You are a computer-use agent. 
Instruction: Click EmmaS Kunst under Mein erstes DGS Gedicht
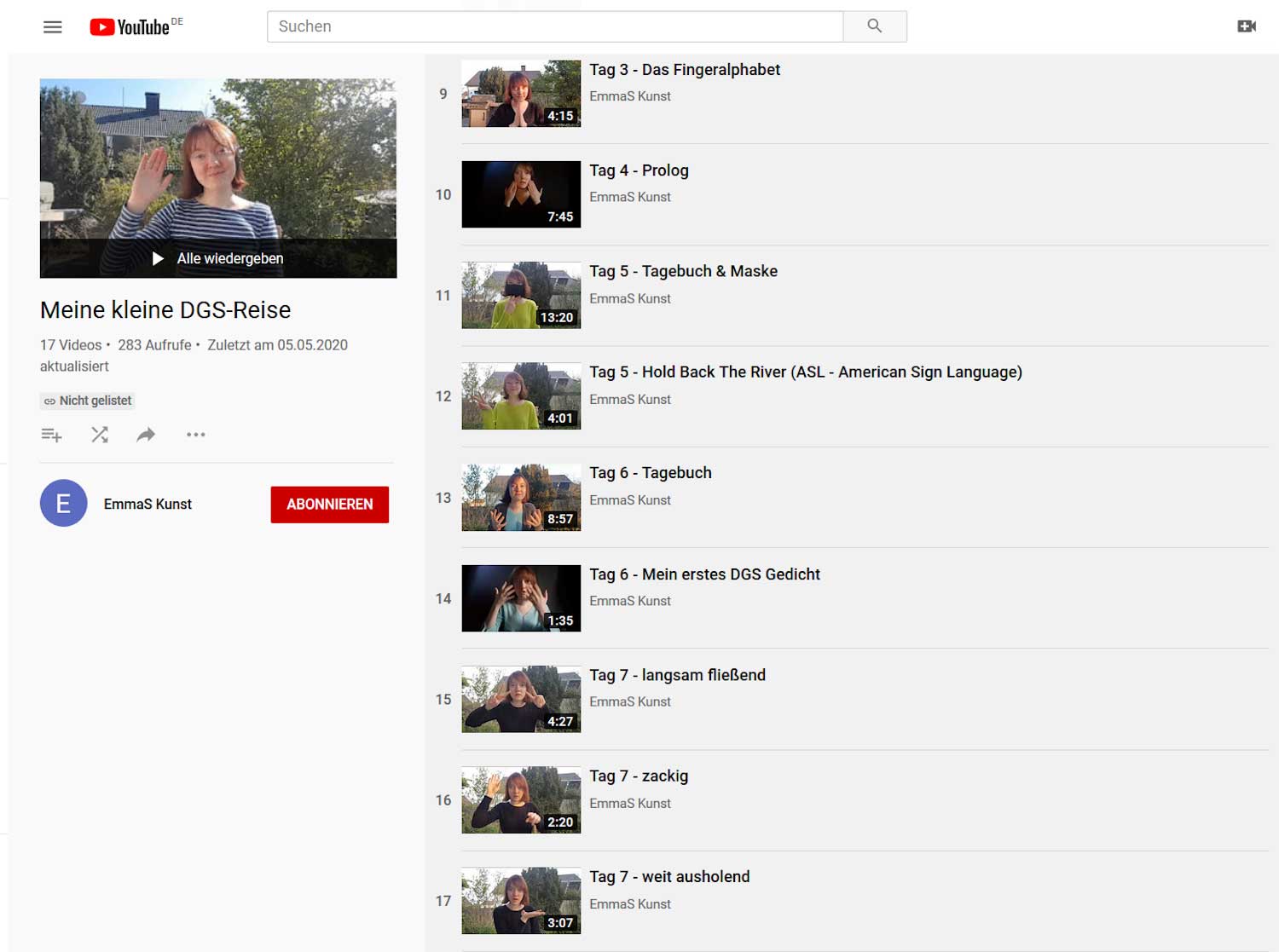click(630, 601)
